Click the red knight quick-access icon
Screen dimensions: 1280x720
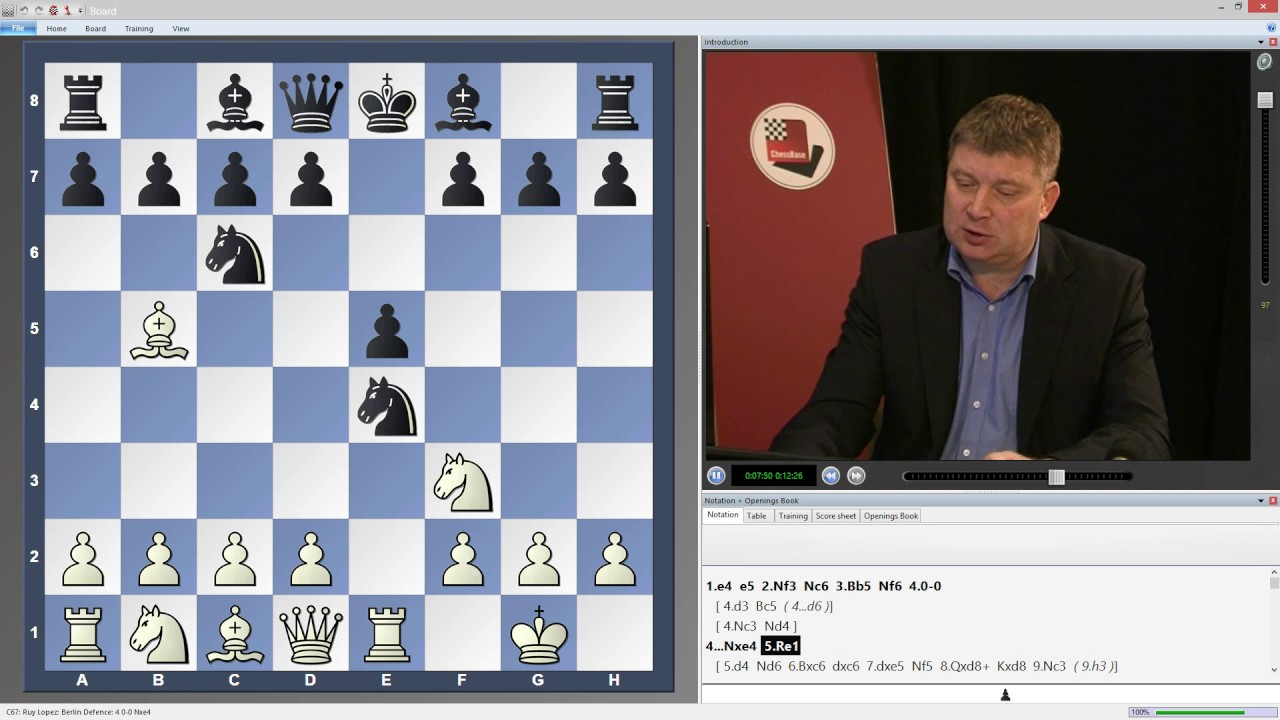click(x=67, y=10)
